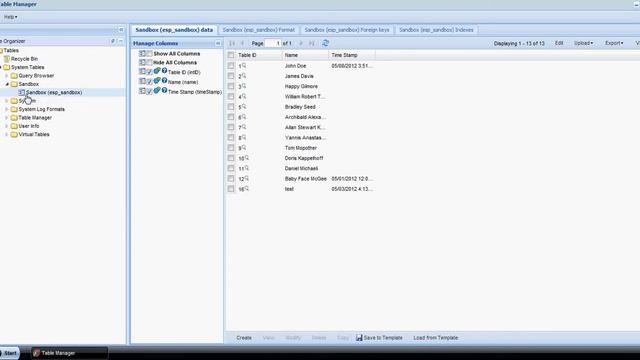This screenshot has width=640, height=360.
Task: Click the page number input field
Action: tap(273, 43)
